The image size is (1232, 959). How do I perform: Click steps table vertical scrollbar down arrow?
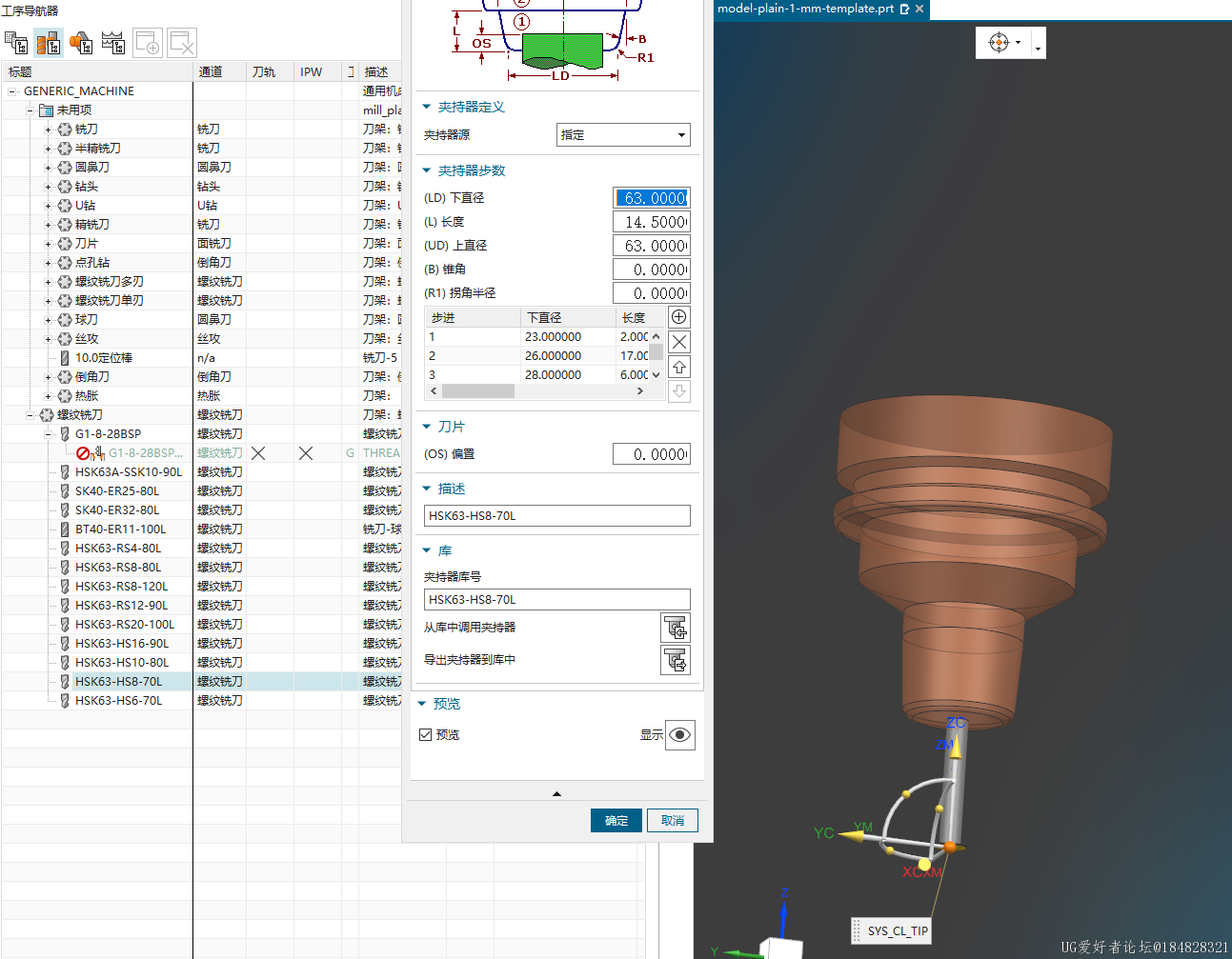click(x=656, y=375)
